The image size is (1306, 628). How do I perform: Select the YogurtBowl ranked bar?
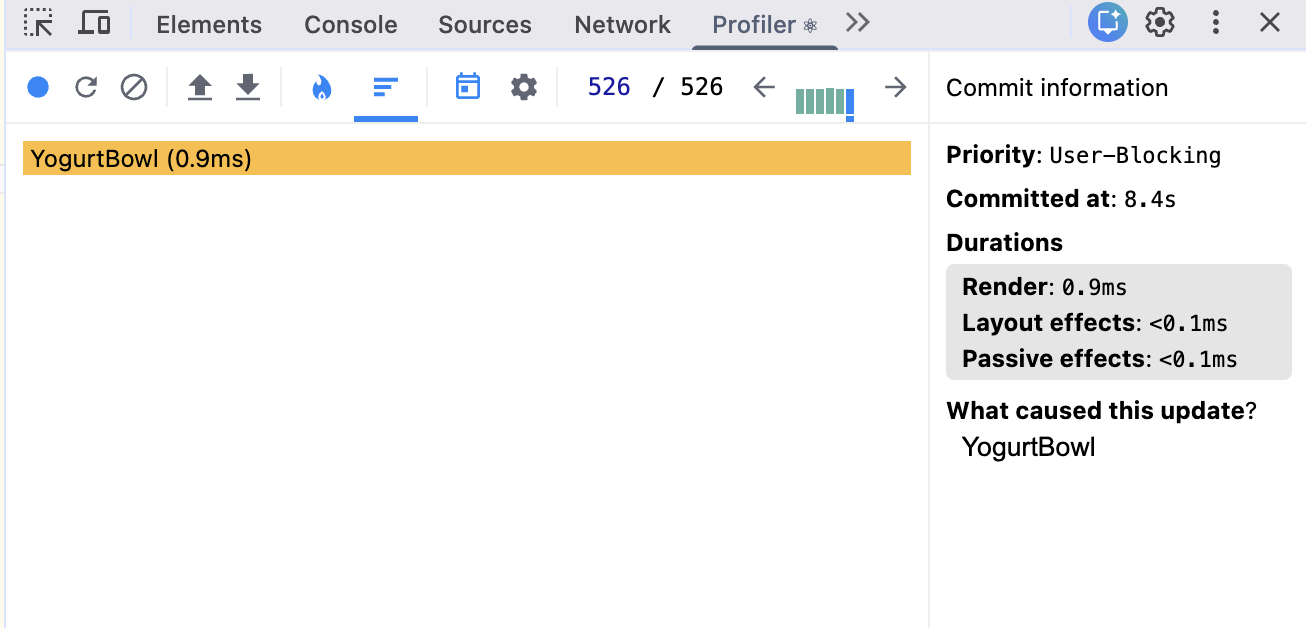coord(466,158)
